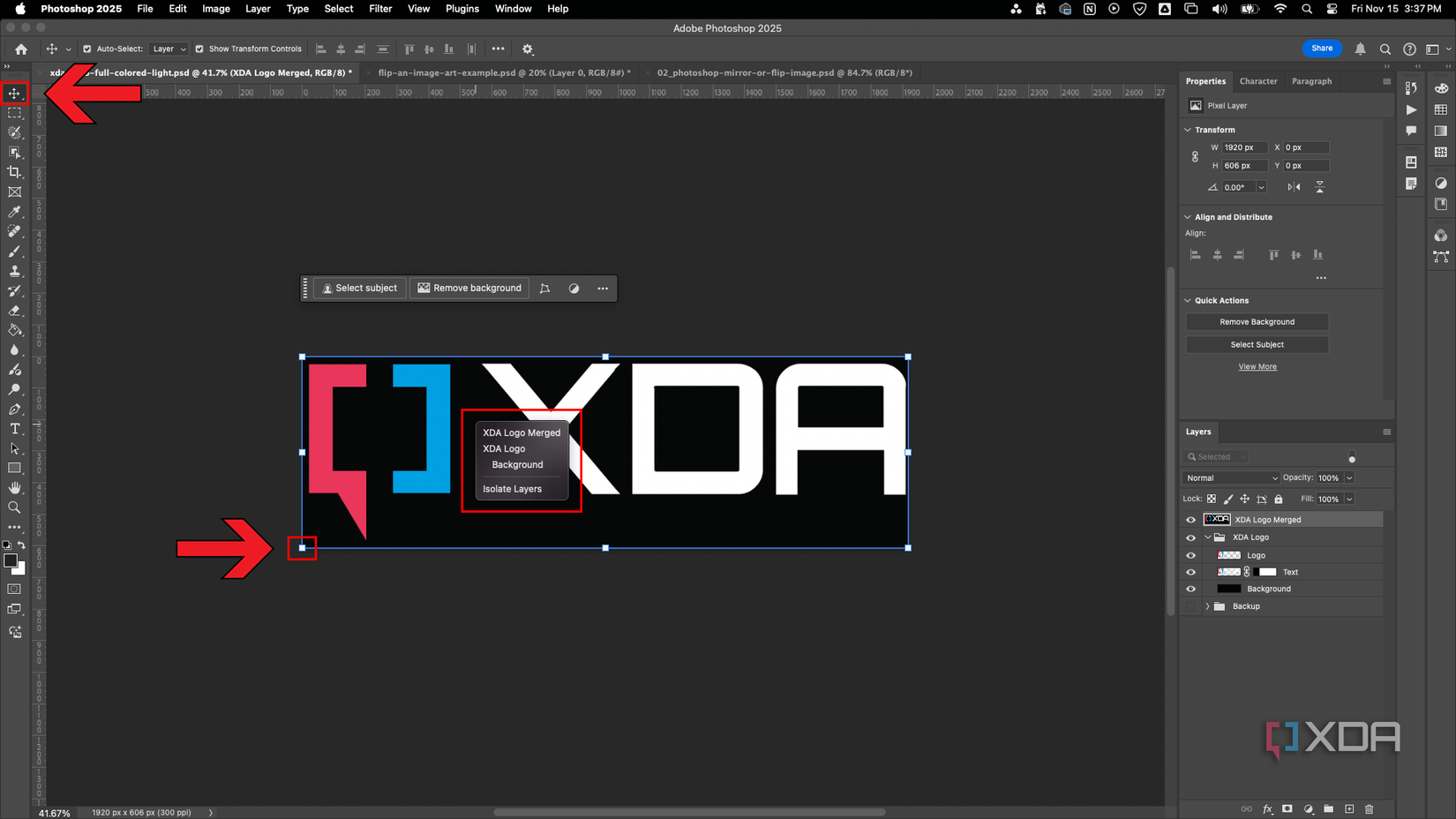The height and width of the screenshot is (819, 1456).
Task: Collapse the XDA Logo group
Action: pyautogui.click(x=1207, y=537)
